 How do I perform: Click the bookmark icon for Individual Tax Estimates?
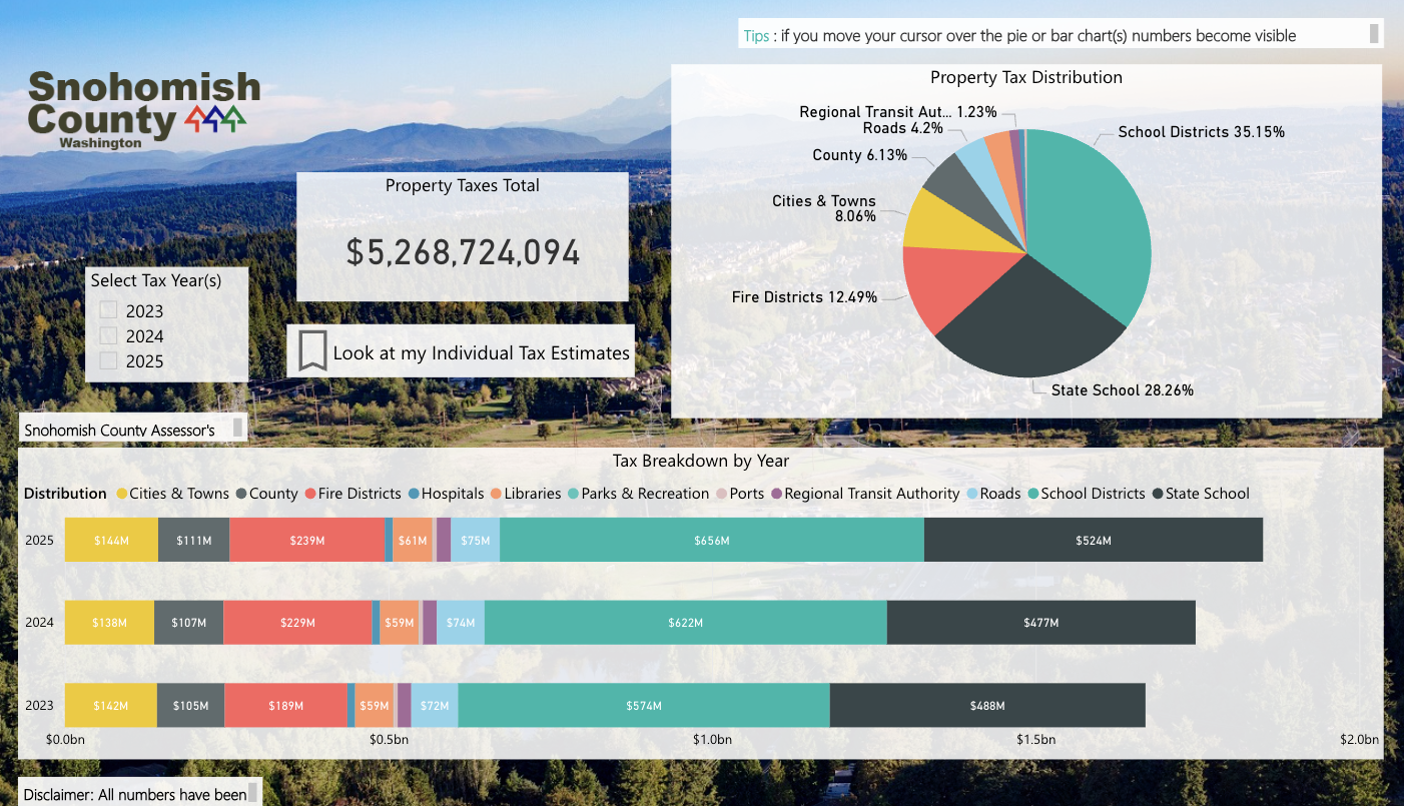[x=313, y=352]
